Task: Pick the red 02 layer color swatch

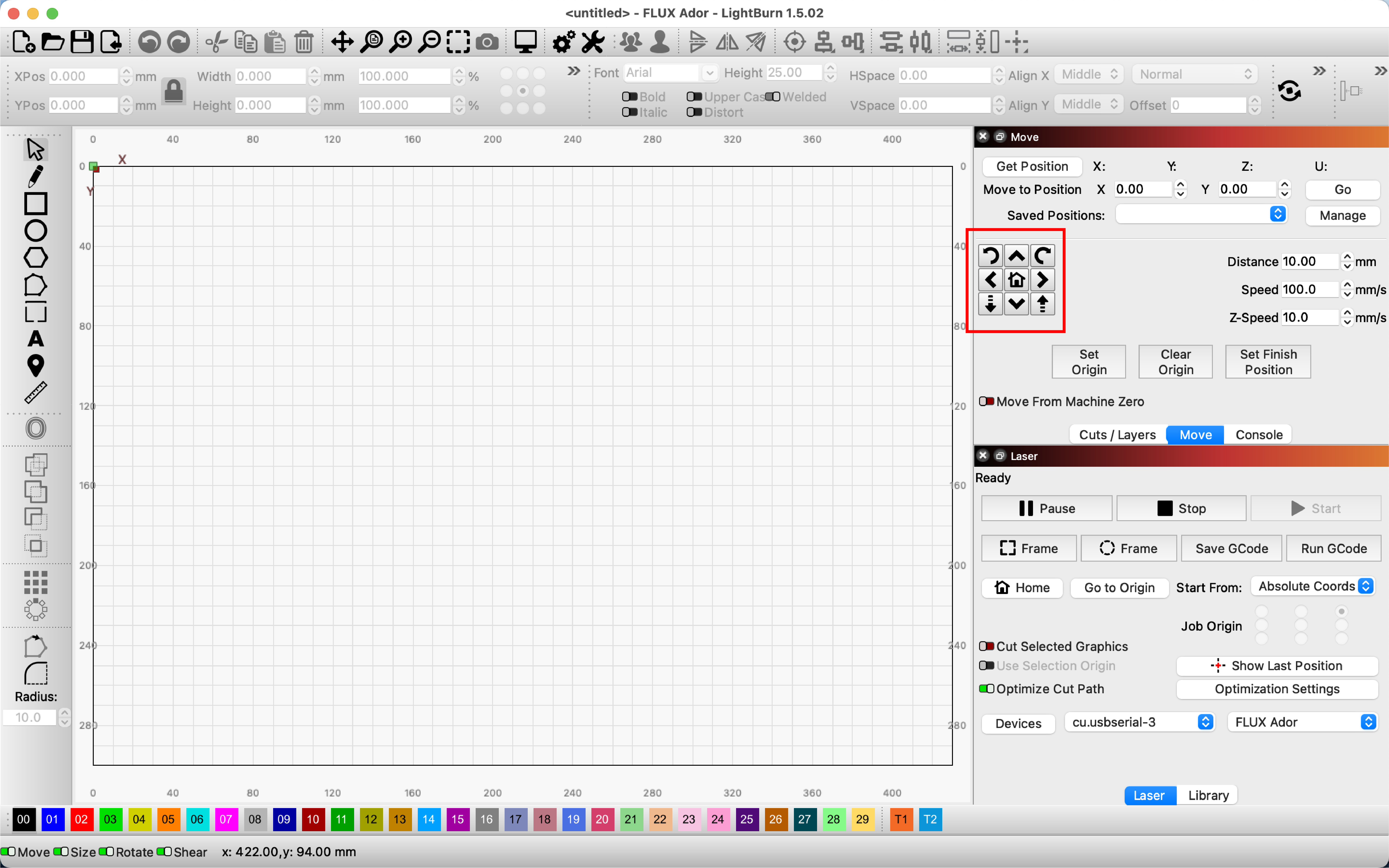Action: tap(81, 819)
